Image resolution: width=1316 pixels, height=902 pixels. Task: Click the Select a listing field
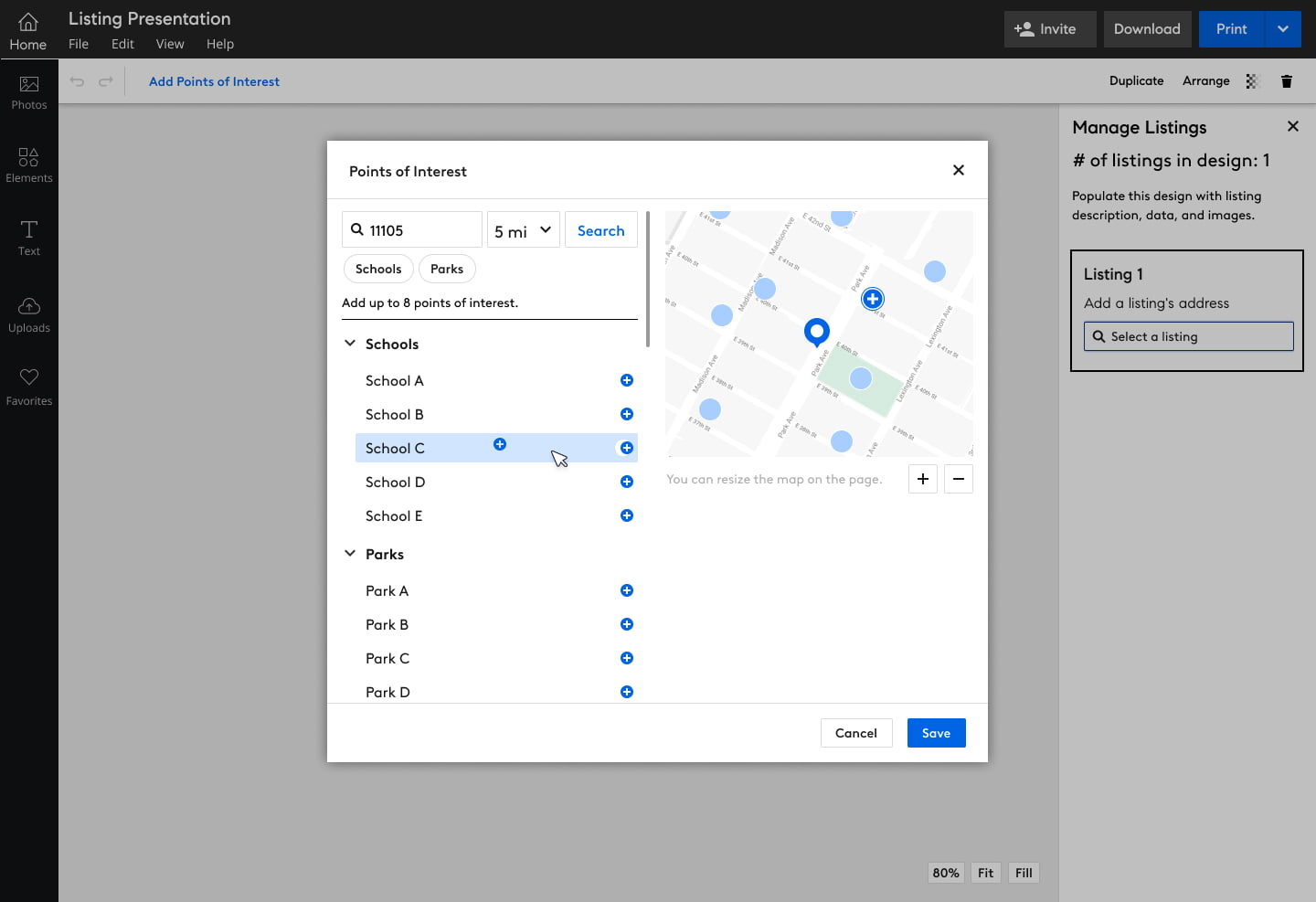click(x=1188, y=336)
